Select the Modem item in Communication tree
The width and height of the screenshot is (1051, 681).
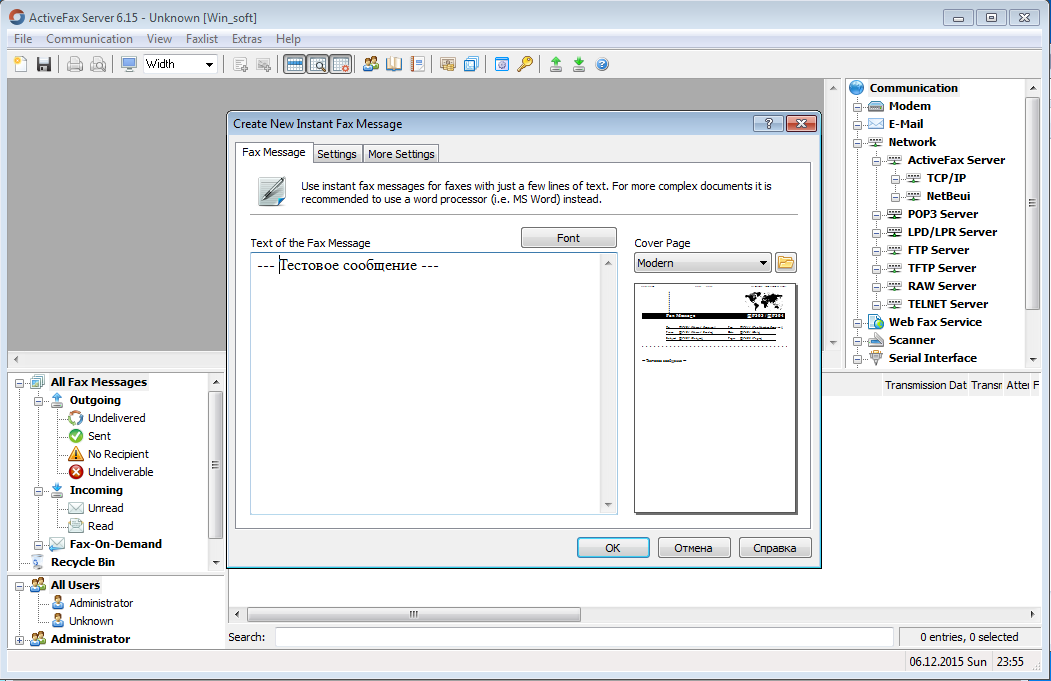pyautogui.click(x=909, y=106)
